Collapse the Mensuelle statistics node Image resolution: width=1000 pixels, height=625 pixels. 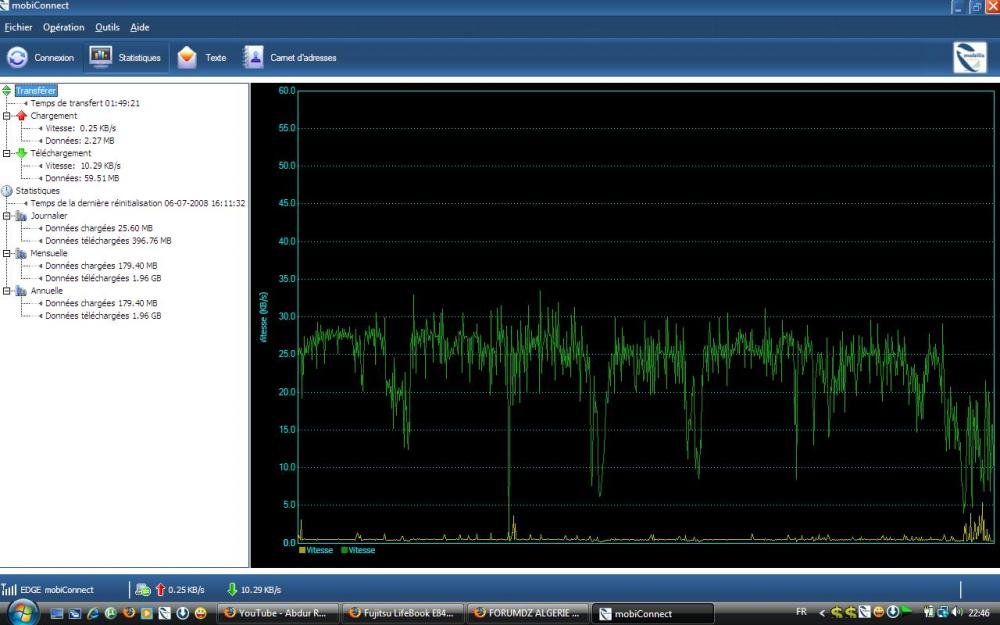click(7, 253)
